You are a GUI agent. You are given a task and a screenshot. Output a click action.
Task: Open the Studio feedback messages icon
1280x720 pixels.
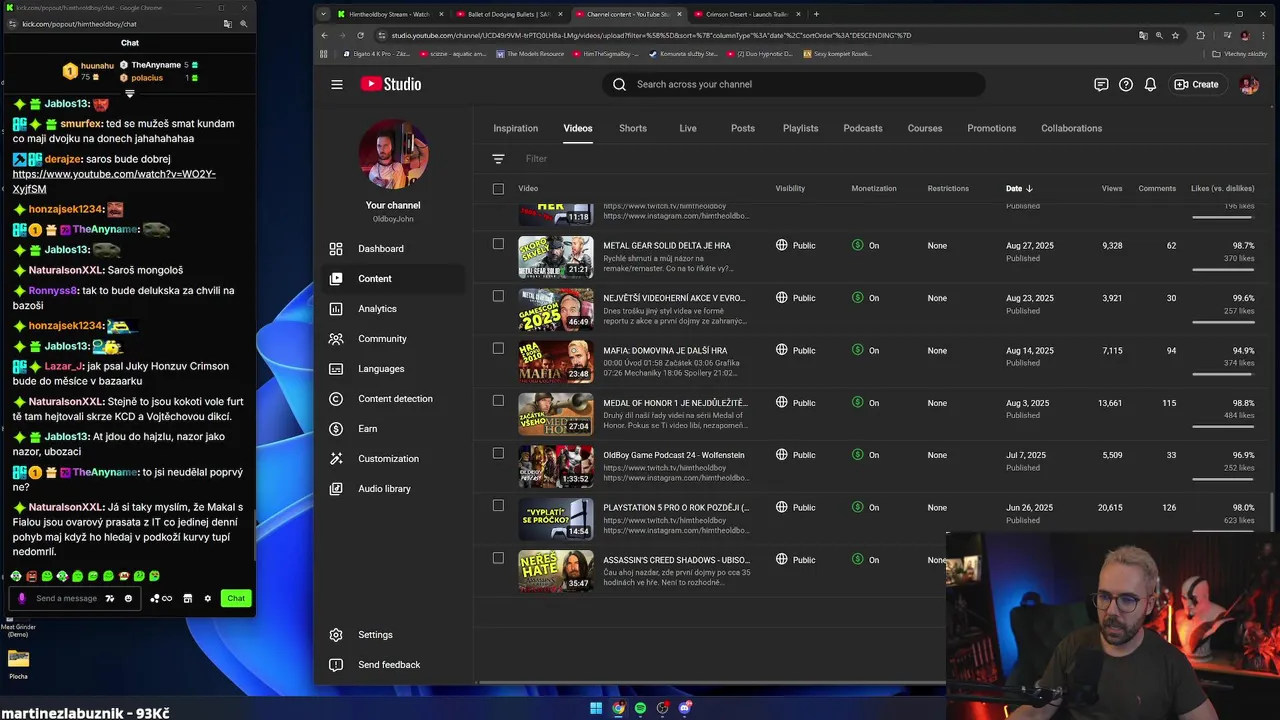click(x=1101, y=84)
